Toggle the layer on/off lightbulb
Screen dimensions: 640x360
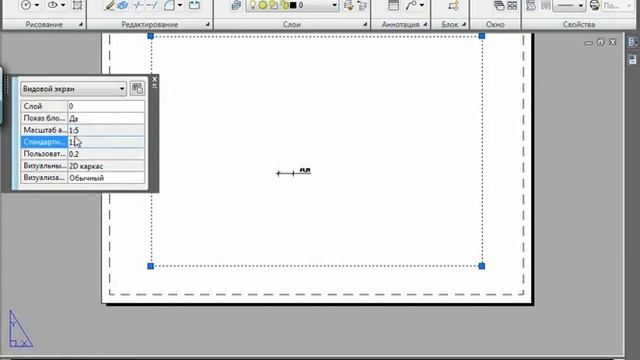(x=253, y=5)
